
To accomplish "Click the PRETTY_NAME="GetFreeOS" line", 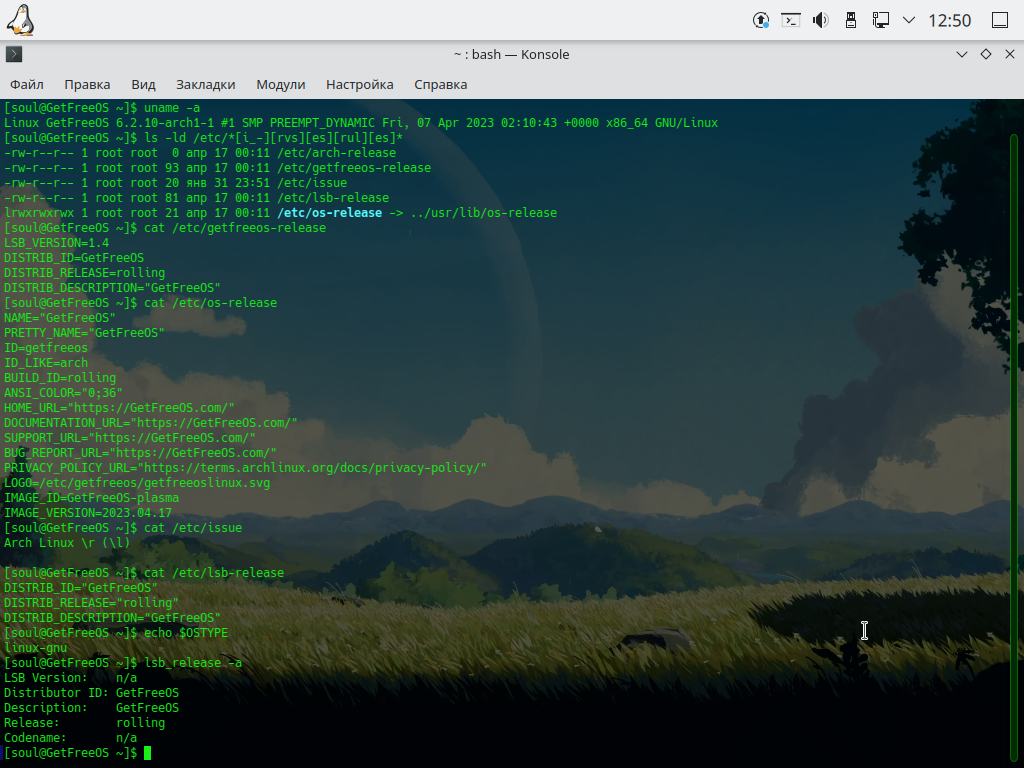I will 84,333.
